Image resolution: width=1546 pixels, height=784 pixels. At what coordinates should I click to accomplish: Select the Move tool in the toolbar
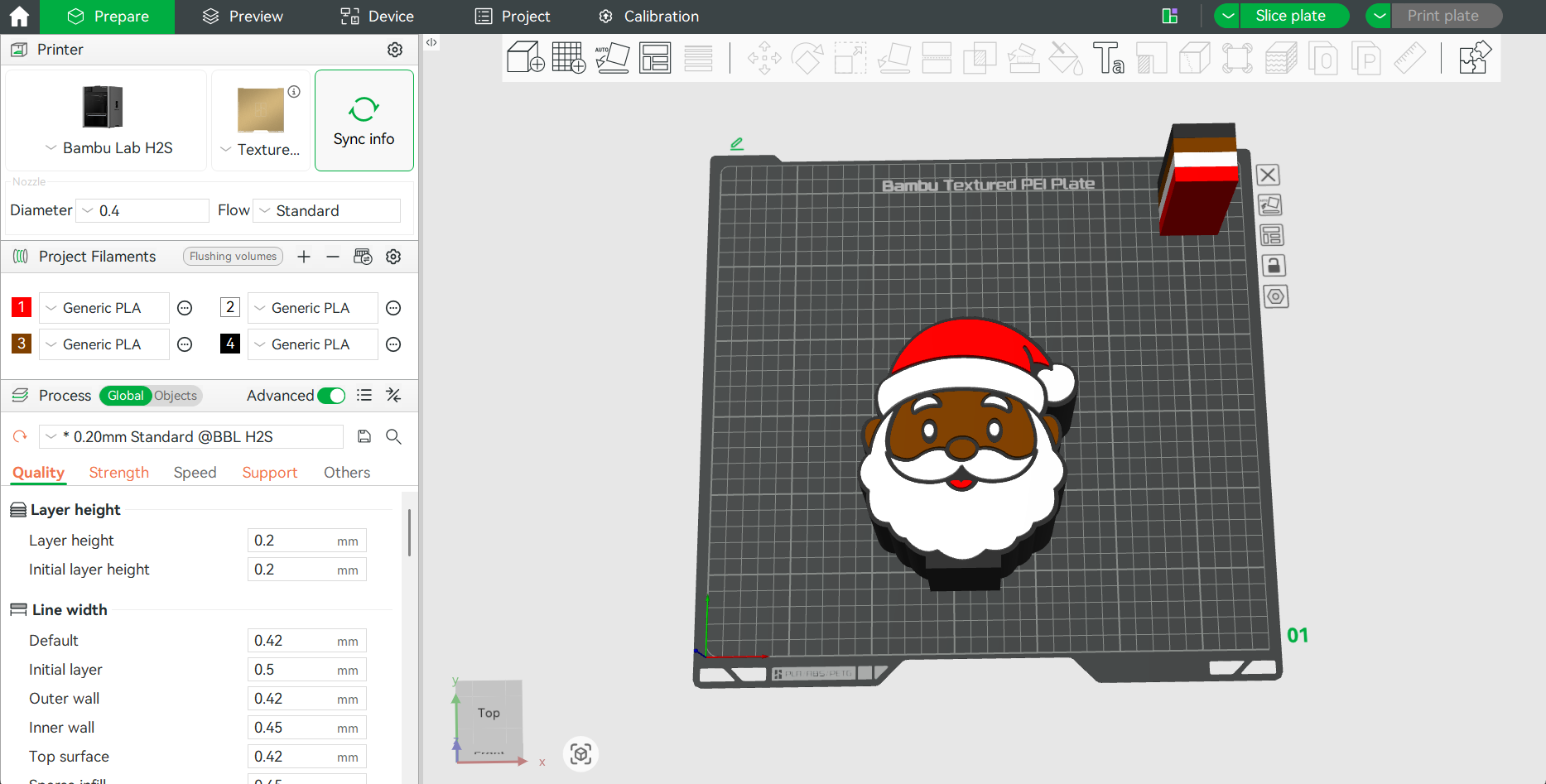point(764,58)
